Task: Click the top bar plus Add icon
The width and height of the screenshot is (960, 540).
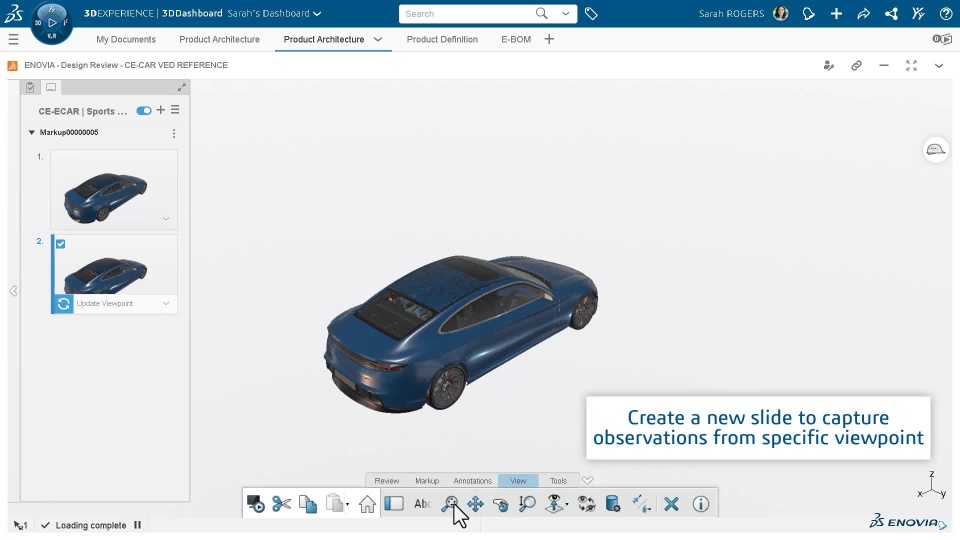Action: click(x=836, y=13)
